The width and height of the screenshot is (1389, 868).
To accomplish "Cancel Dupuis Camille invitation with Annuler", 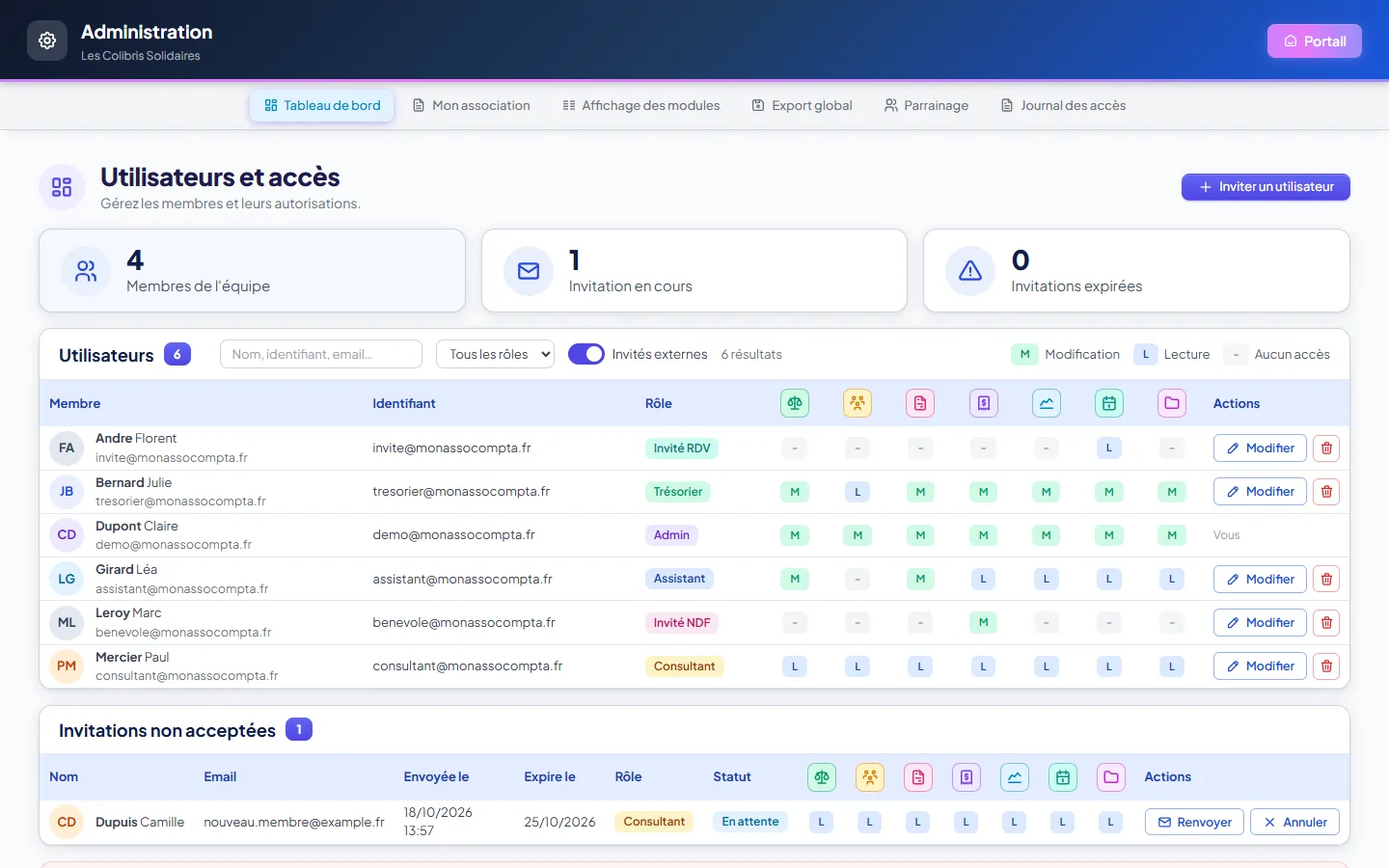I will click(x=1295, y=822).
